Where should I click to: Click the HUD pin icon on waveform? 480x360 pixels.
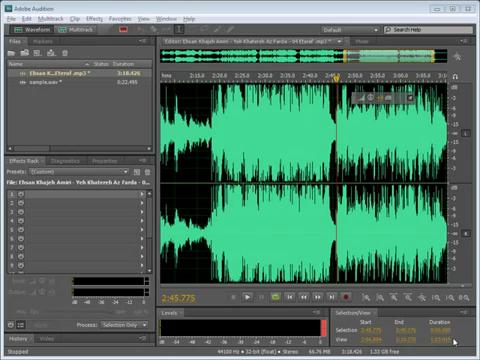410,98
